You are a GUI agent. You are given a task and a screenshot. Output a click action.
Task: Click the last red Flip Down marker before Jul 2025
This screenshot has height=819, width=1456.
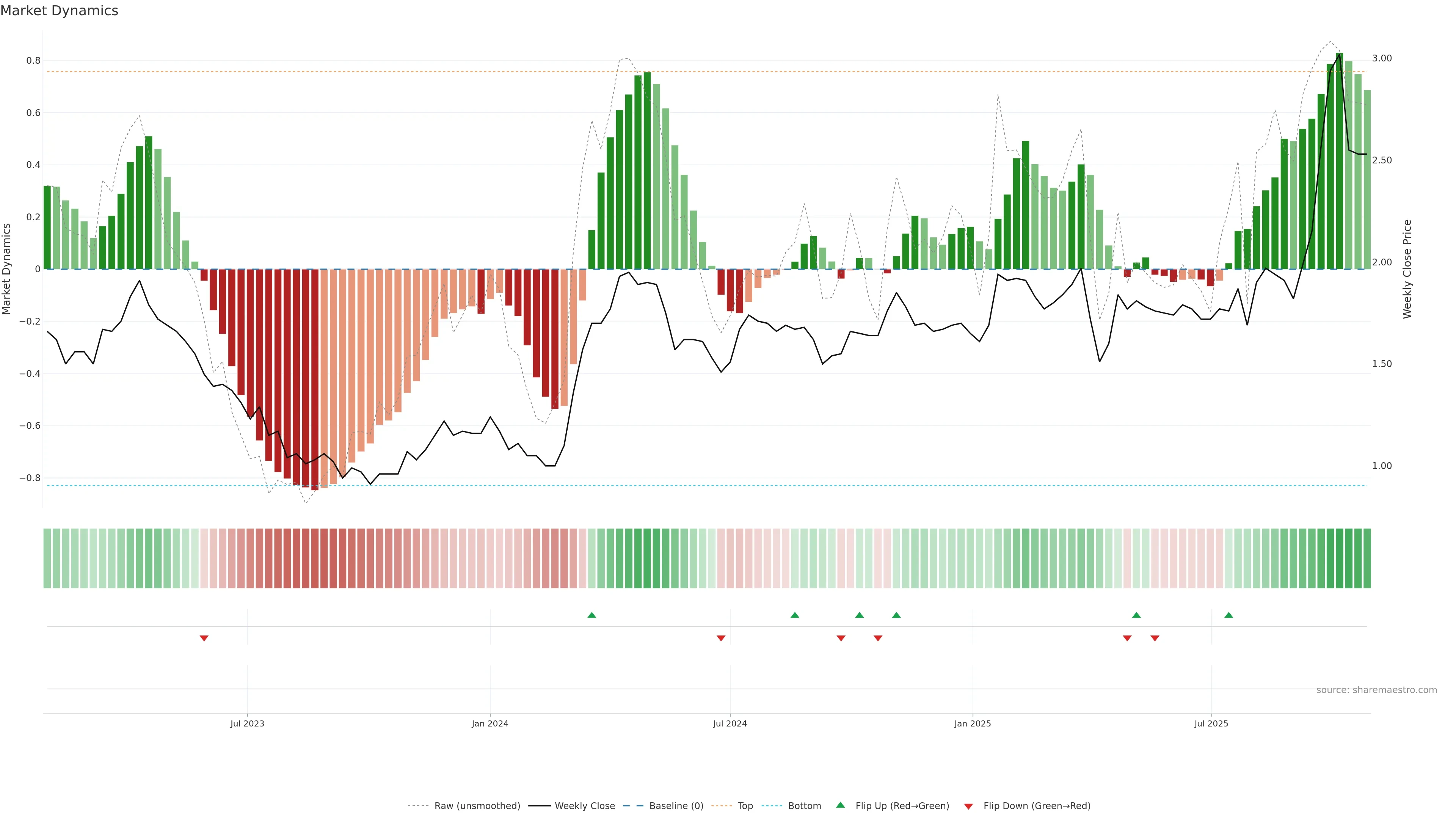pyautogui.click(x=1155, y=638)
